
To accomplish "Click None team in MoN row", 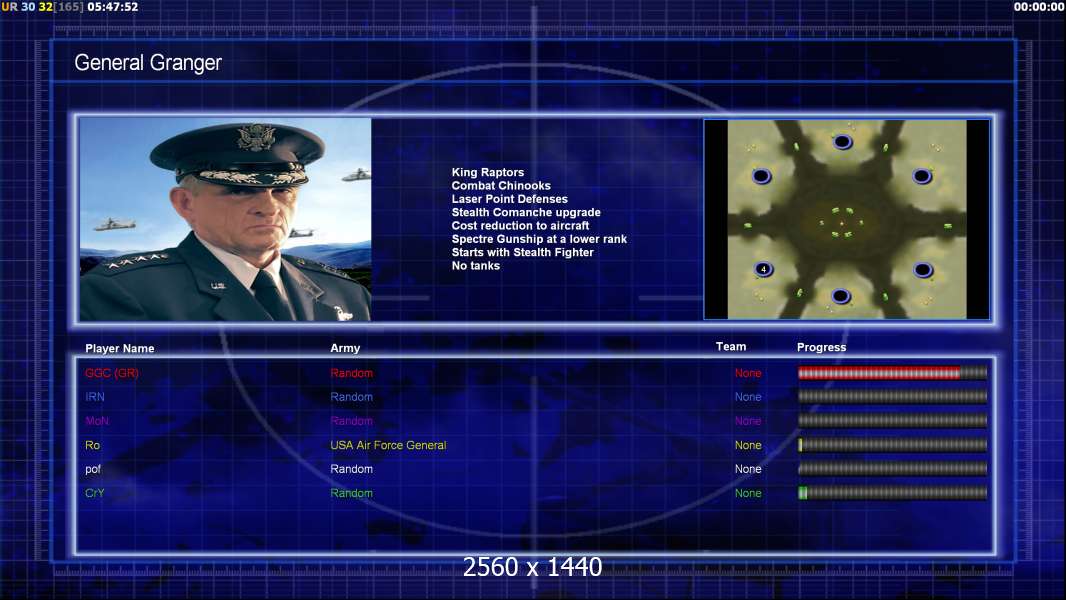I will 748,421.
